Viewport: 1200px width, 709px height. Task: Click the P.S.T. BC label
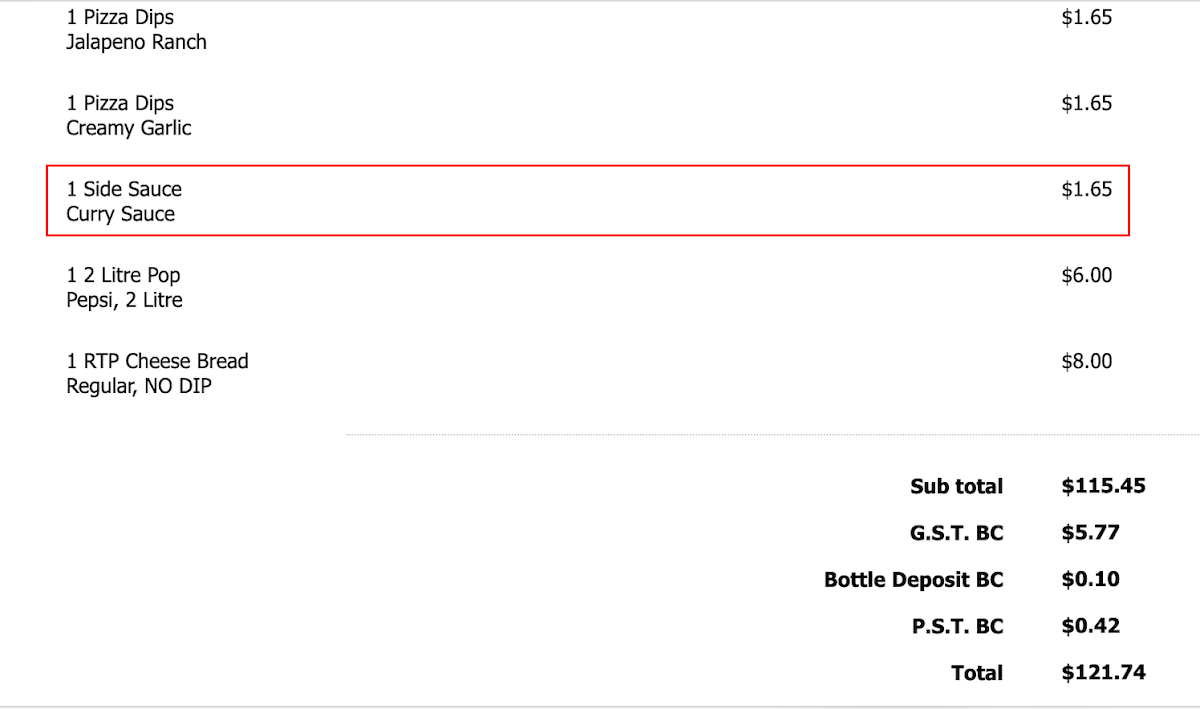point(958,627)
